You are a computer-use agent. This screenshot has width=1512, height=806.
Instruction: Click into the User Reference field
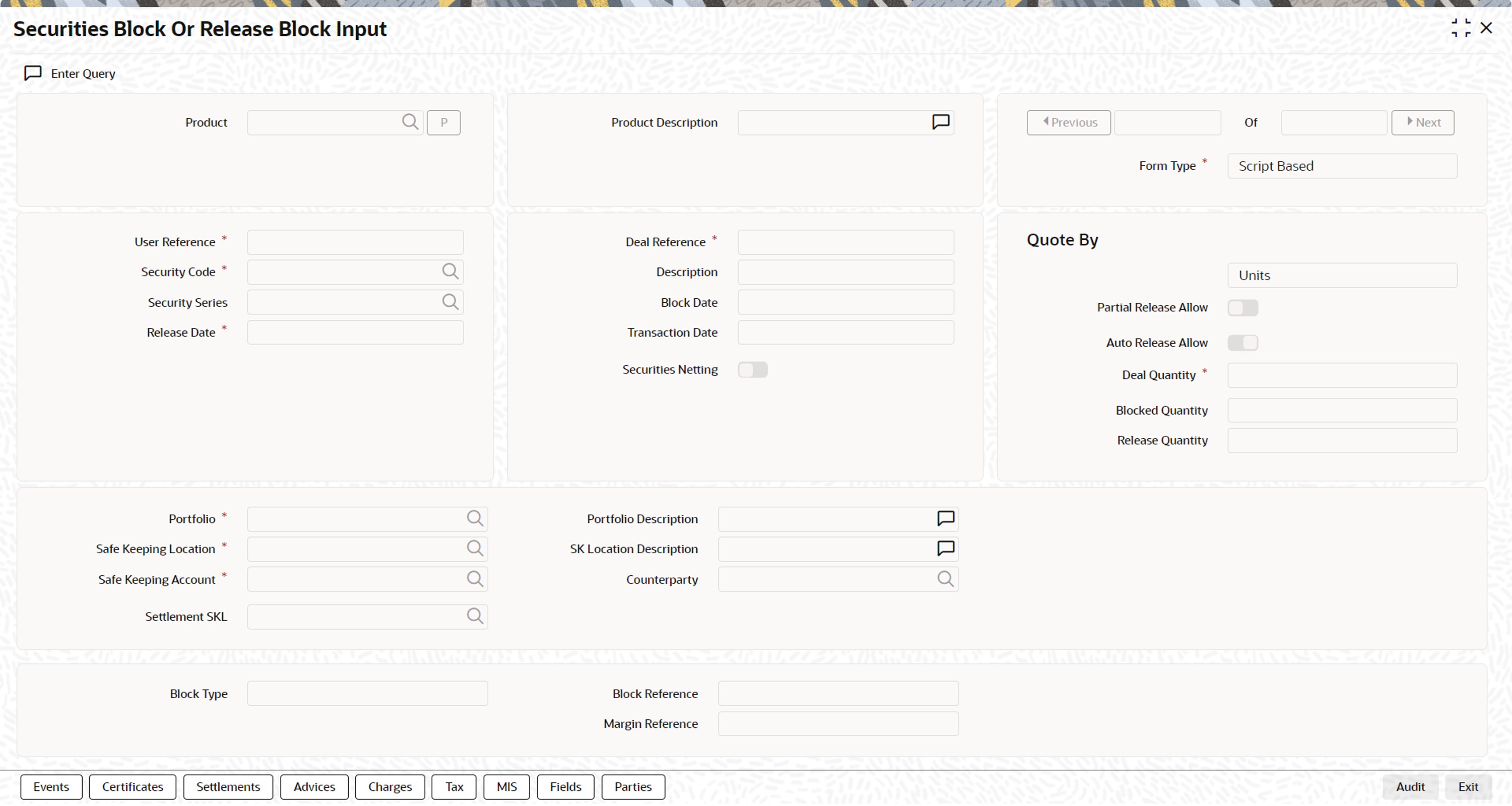click(355, 242)
